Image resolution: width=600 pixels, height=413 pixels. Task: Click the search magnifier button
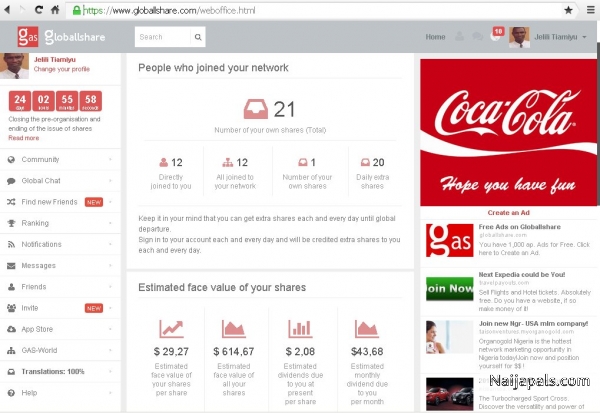tap(198, 37)
